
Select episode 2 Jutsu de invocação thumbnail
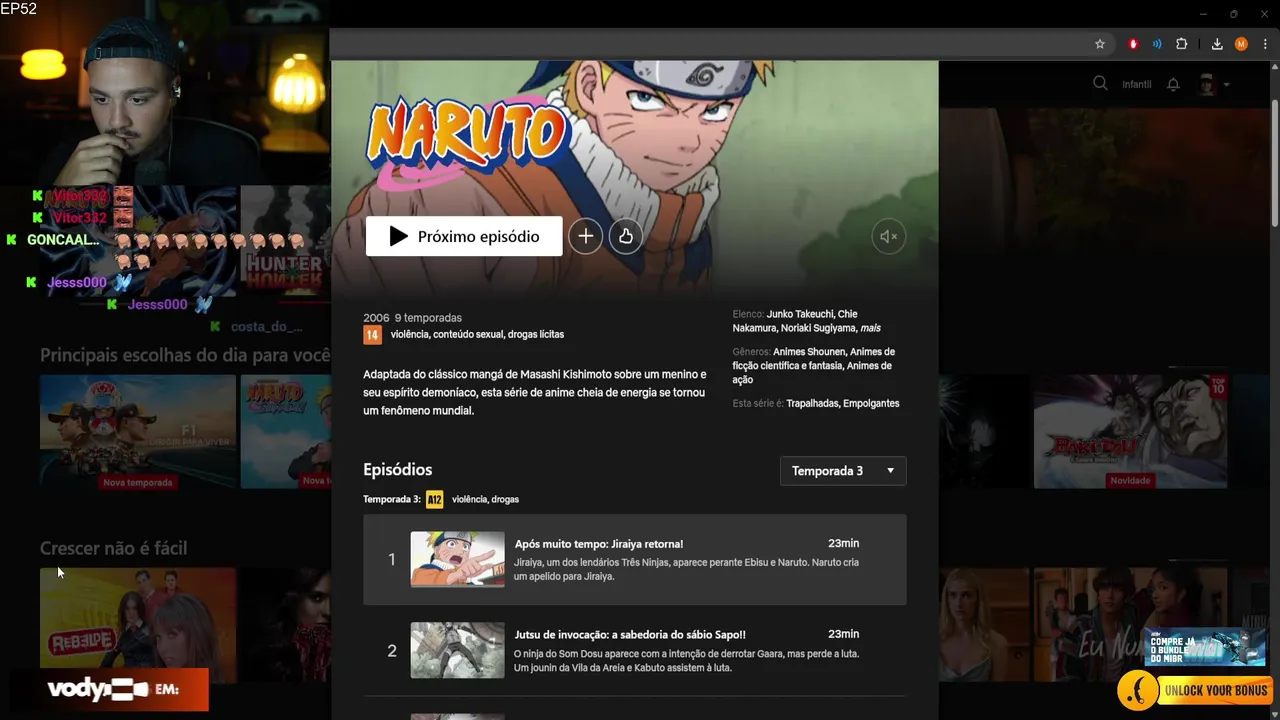[458, 650]
